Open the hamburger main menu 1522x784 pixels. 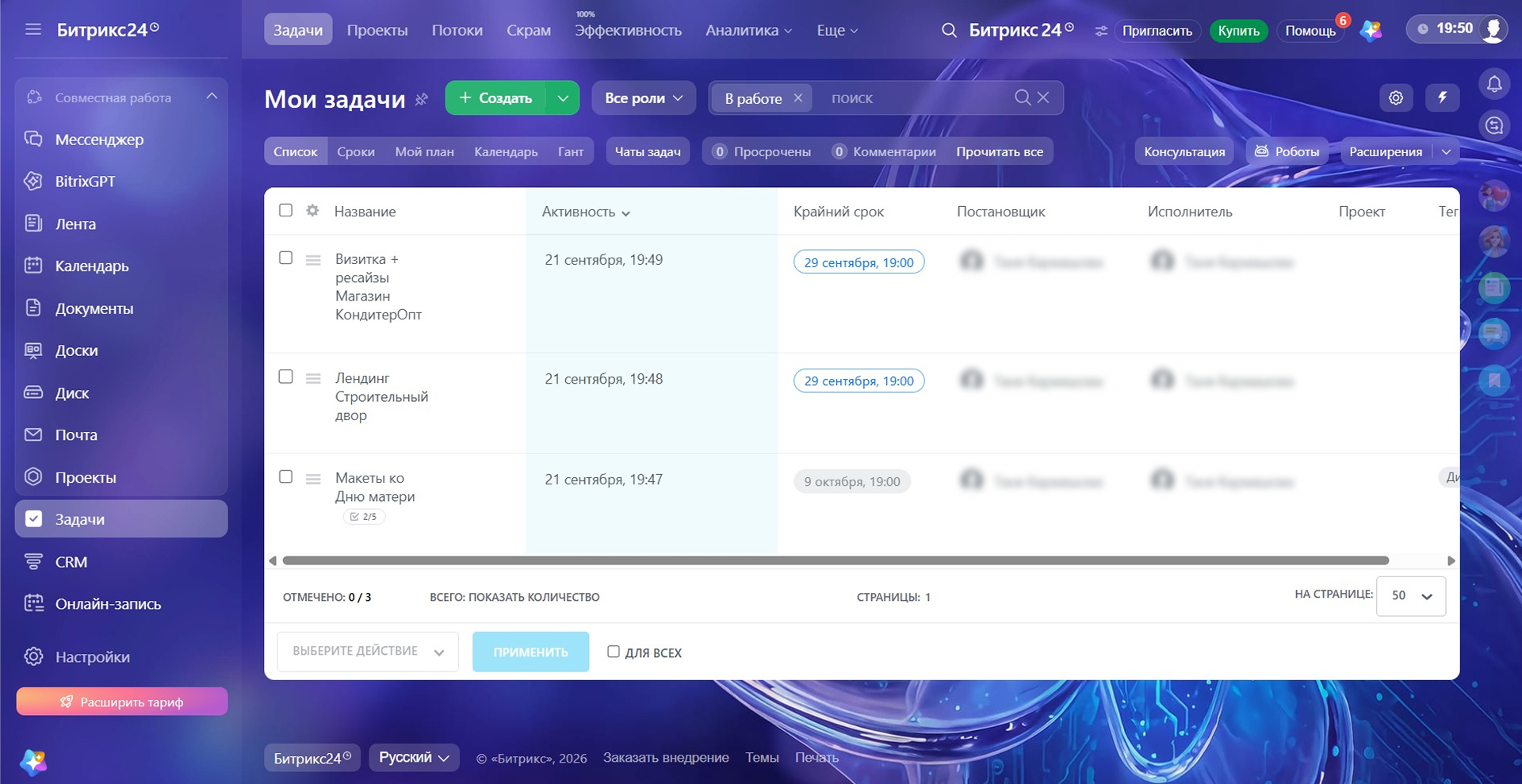tap(33, 30)
